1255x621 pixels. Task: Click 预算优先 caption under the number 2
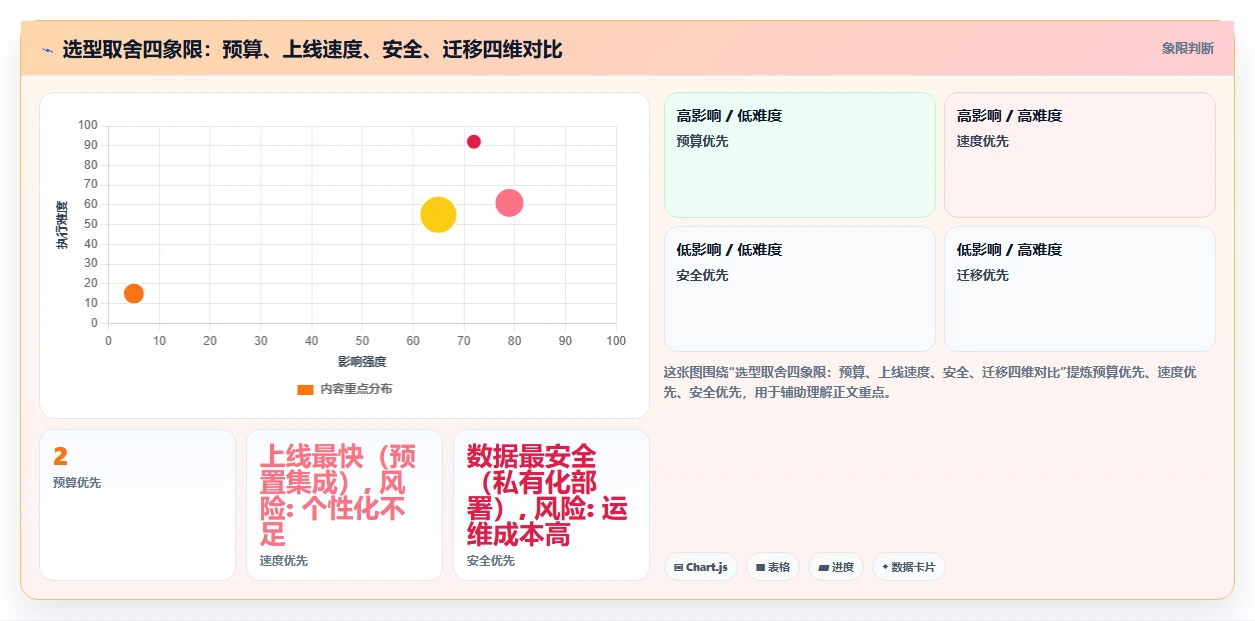[x=77, y=483]
